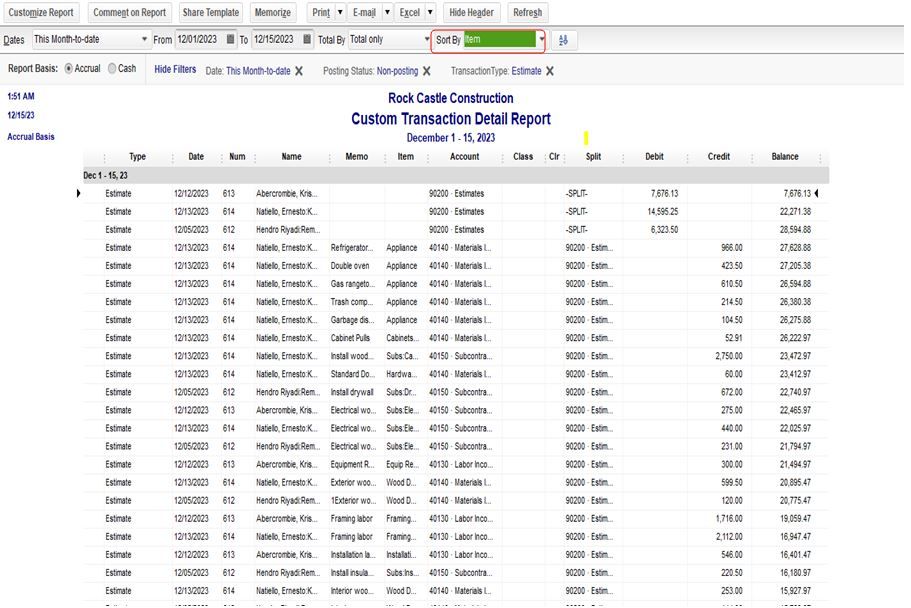Click the Equipment R... memo cell

point(352,464)
